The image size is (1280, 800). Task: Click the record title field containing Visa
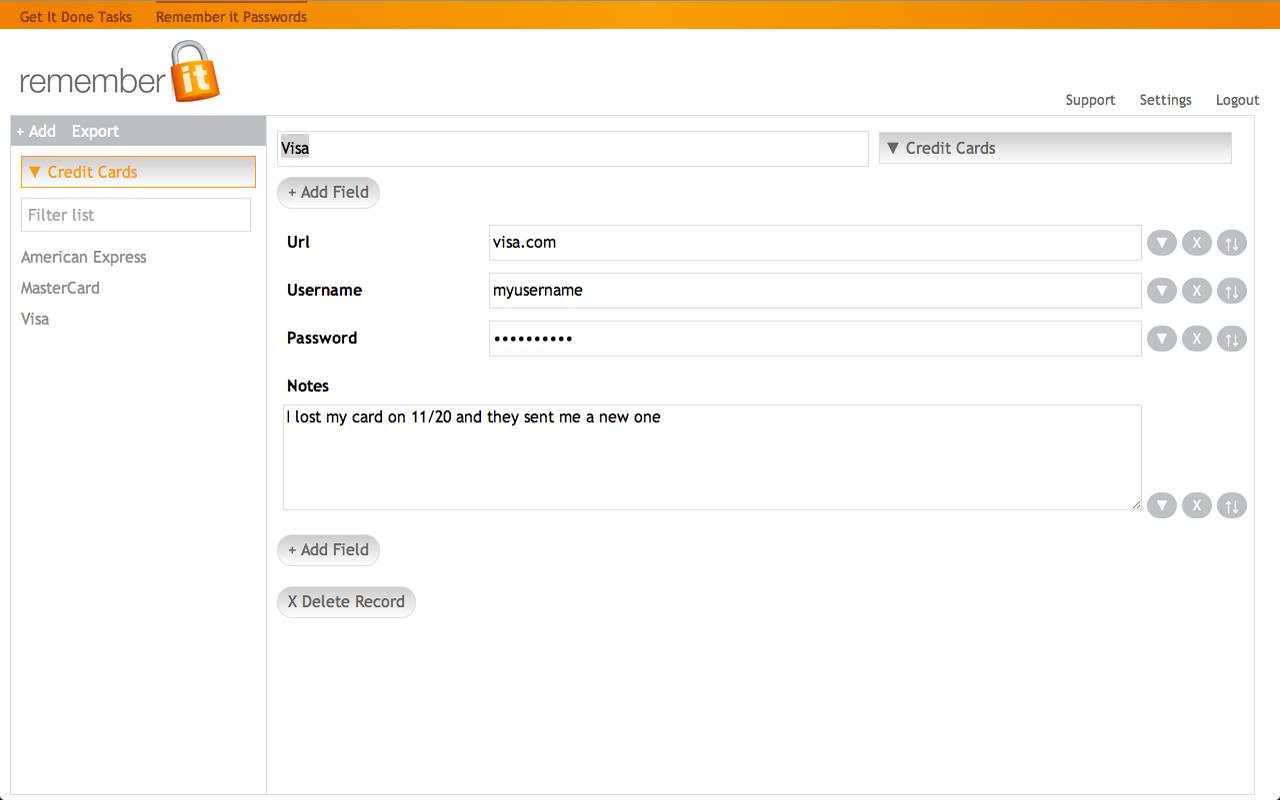click(x=573, y=148)
